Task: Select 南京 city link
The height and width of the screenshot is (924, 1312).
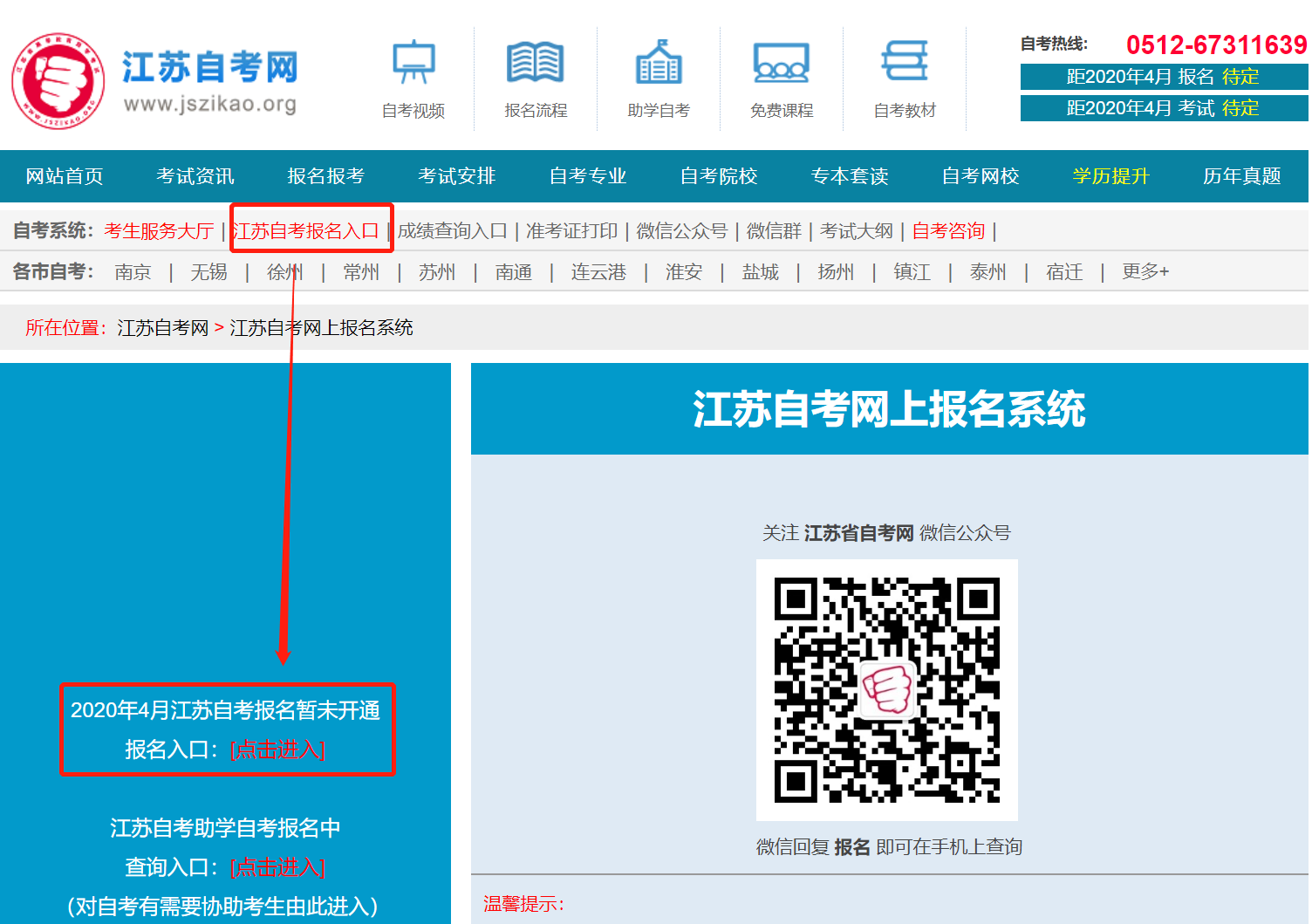Action: [x=133, y=272]
